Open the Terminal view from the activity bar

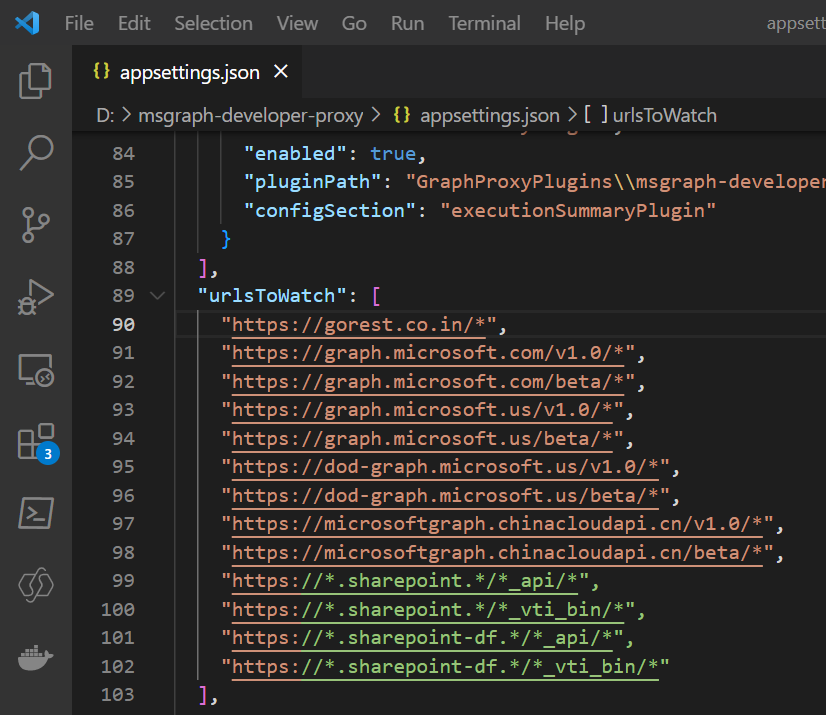(35, 513)
